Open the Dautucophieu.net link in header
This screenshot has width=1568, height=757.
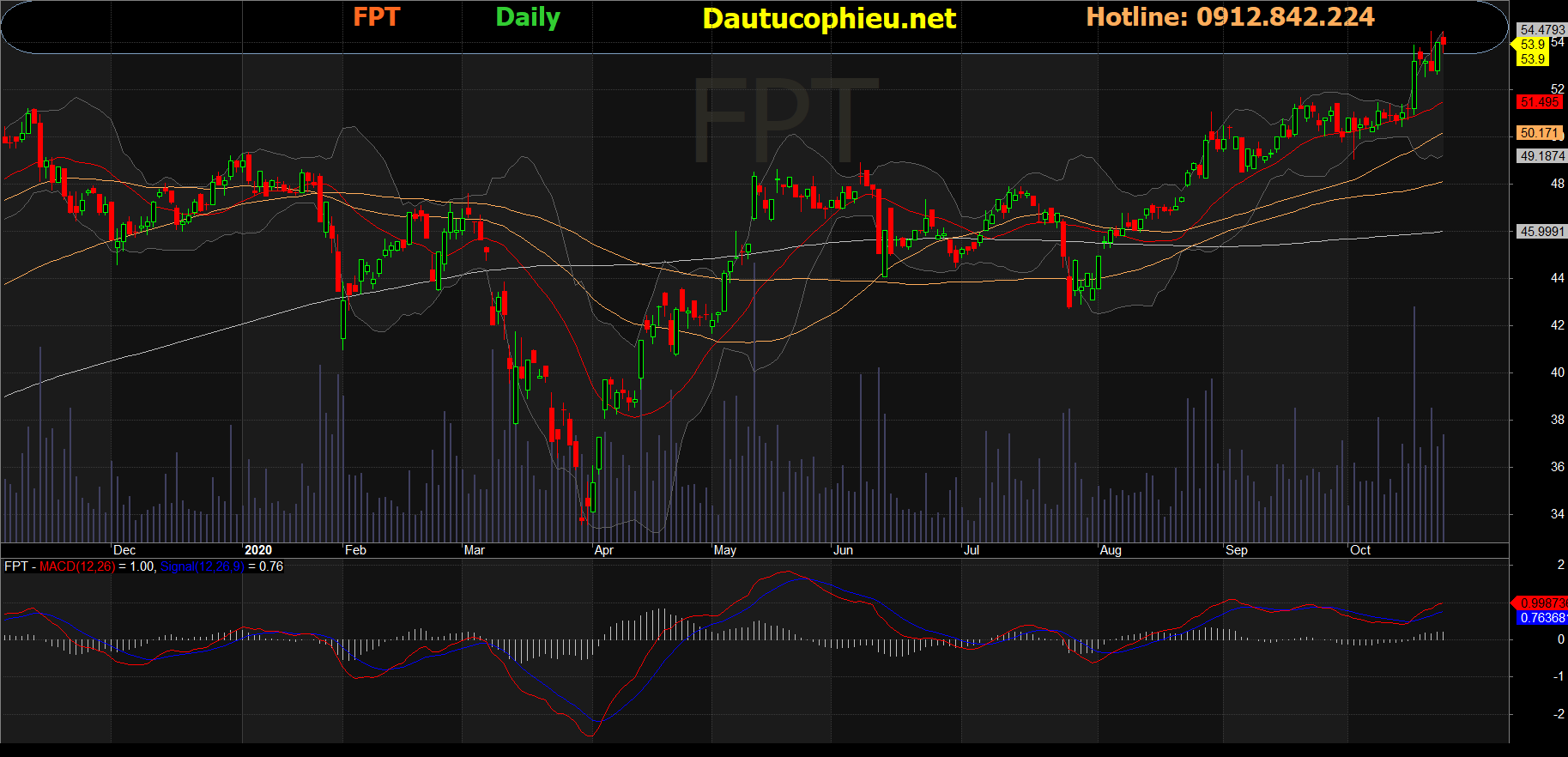click(x=828, y=19)
